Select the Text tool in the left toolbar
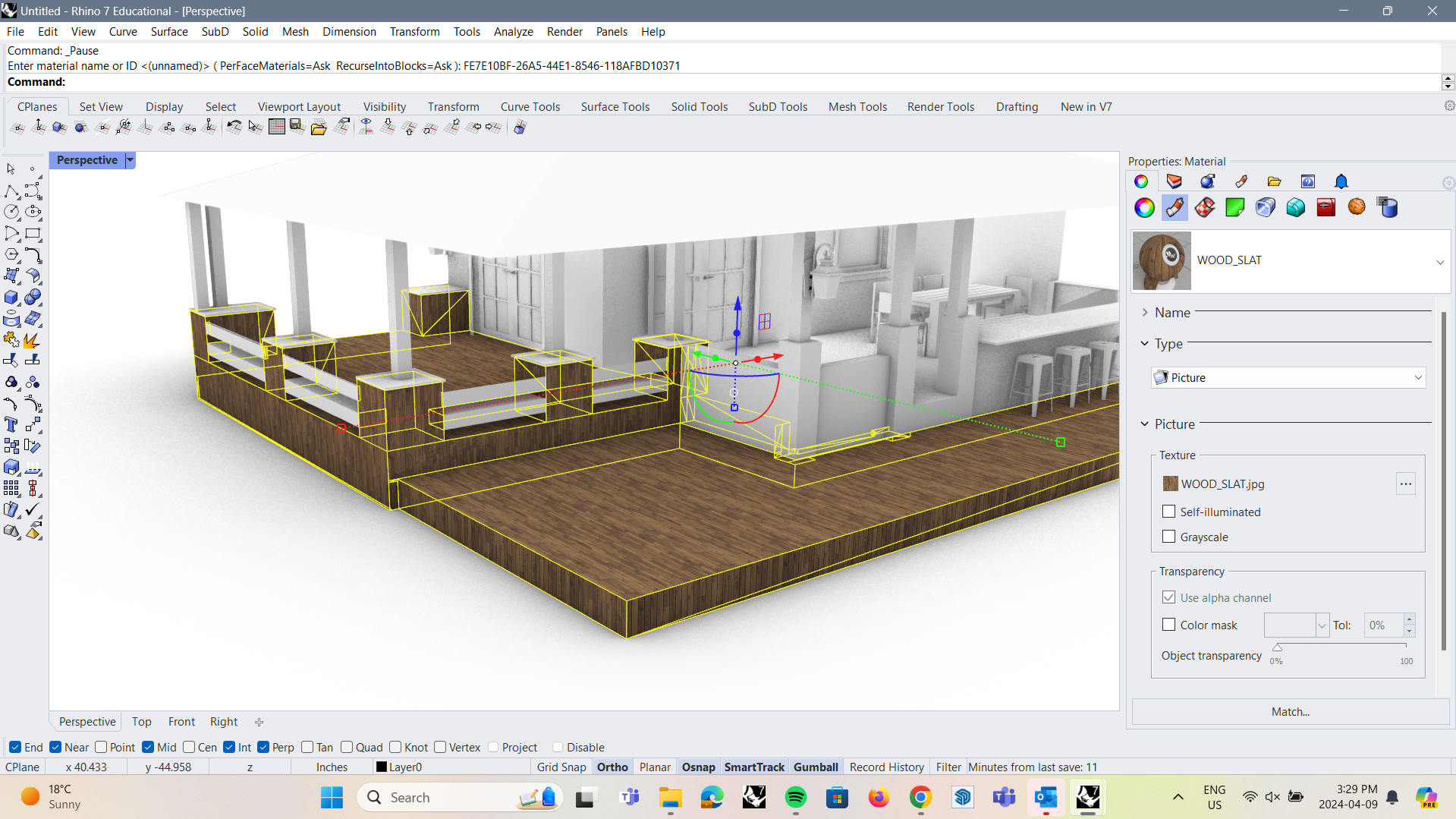This screenshot has width=1456, height=819. (x=11, y=424)
